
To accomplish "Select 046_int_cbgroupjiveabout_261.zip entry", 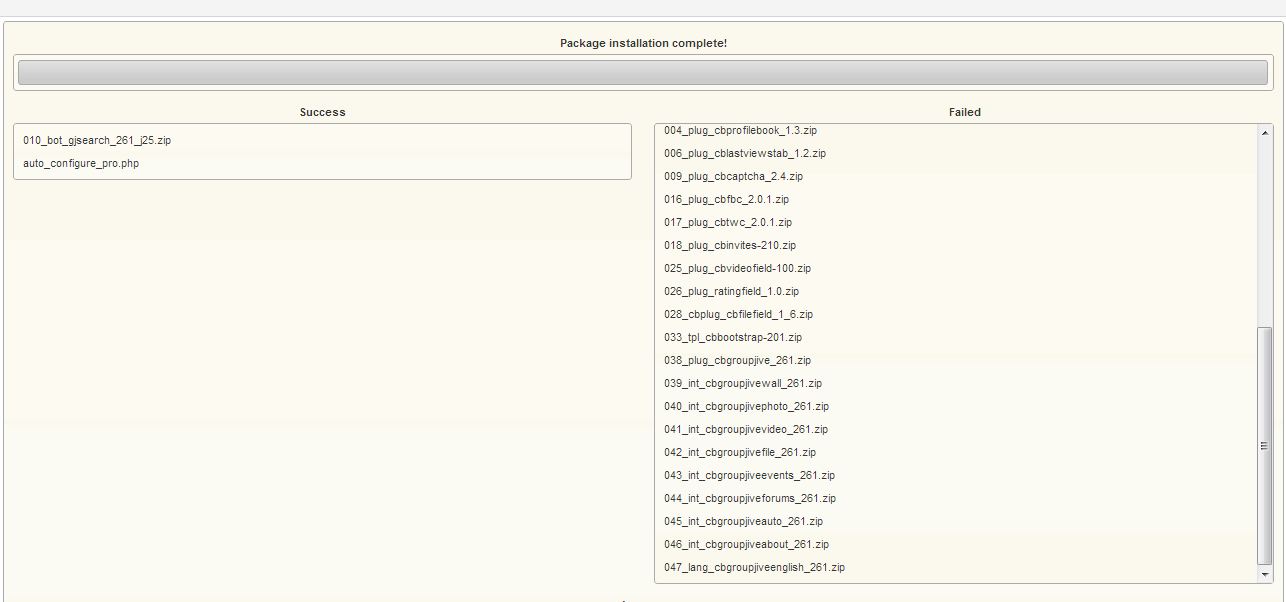I will [746, 545].
